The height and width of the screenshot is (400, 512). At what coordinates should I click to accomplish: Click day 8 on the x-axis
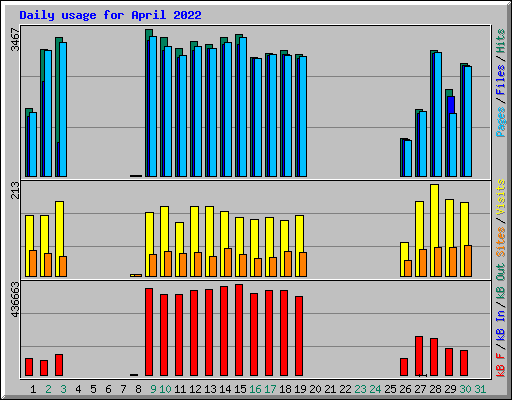click(138, 389)
